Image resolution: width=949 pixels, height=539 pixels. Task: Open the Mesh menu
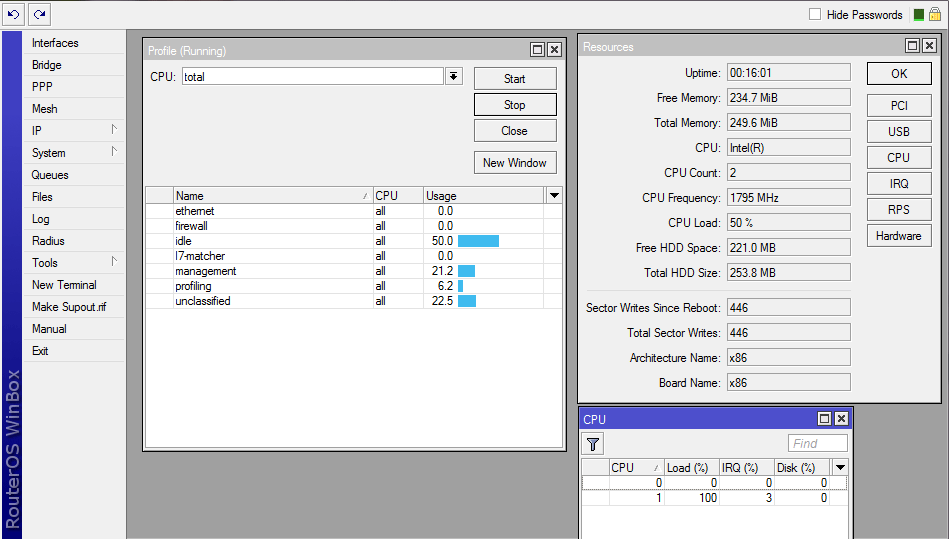pos(45,109)
